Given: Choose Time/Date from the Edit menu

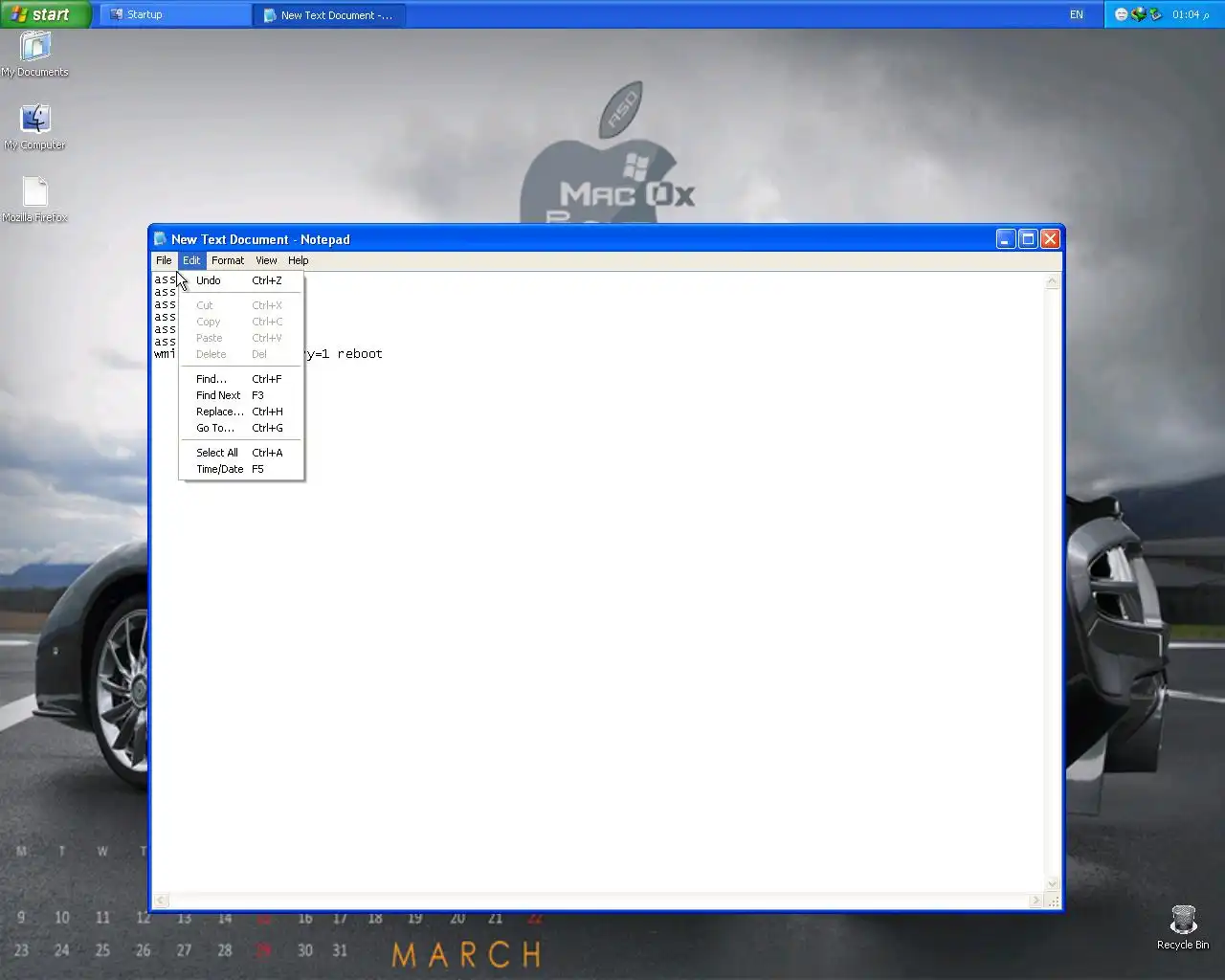Looking at the screenshot, I should pyautogui.click(x=241, y=469).
